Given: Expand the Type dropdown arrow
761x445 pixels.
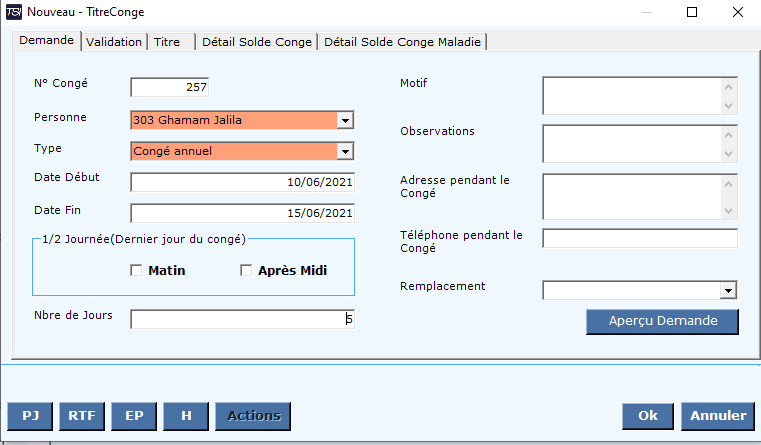Looking at the screenshot, I should point(345,151).
